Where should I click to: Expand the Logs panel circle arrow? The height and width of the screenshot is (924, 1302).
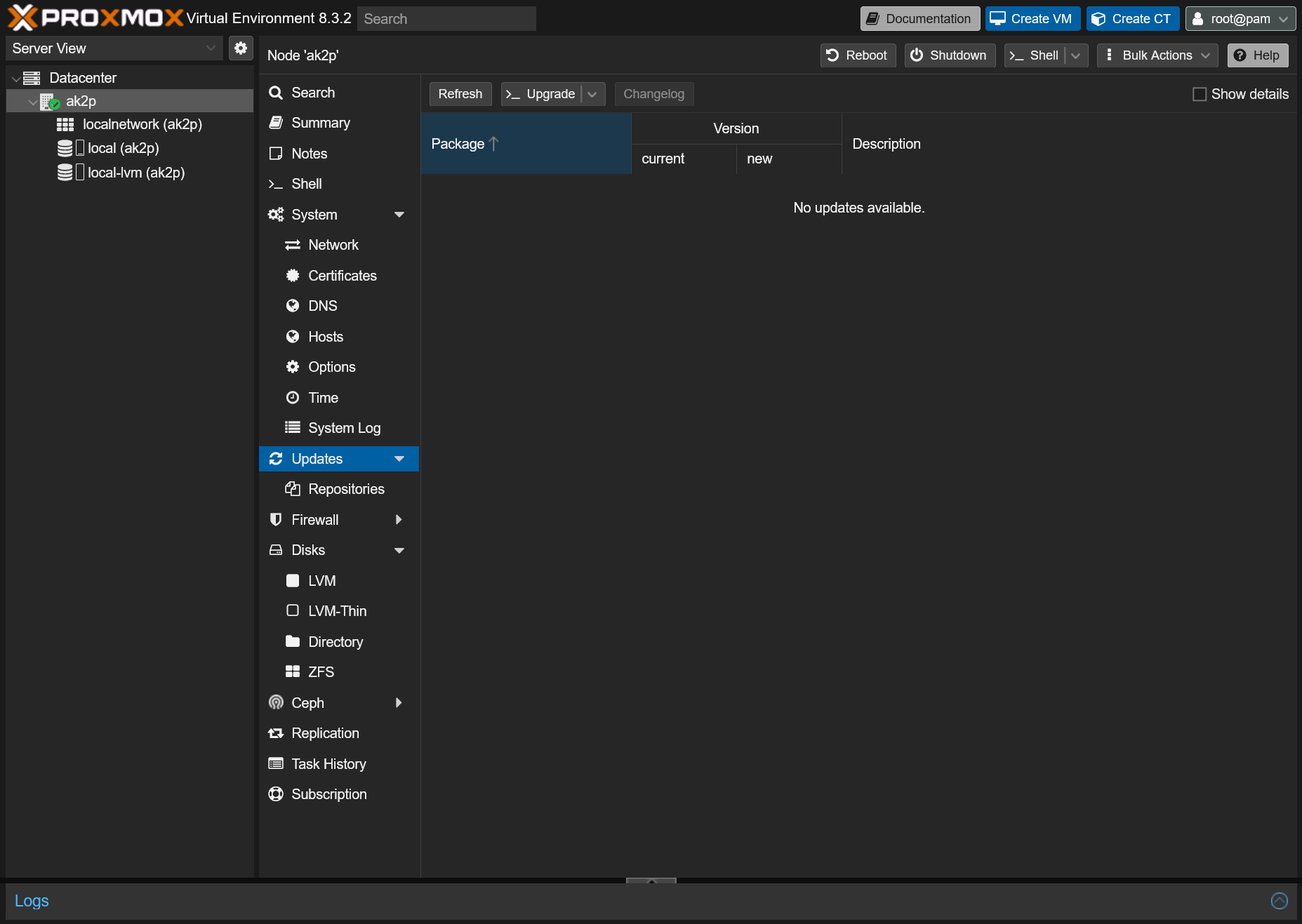coord(1280,901)
